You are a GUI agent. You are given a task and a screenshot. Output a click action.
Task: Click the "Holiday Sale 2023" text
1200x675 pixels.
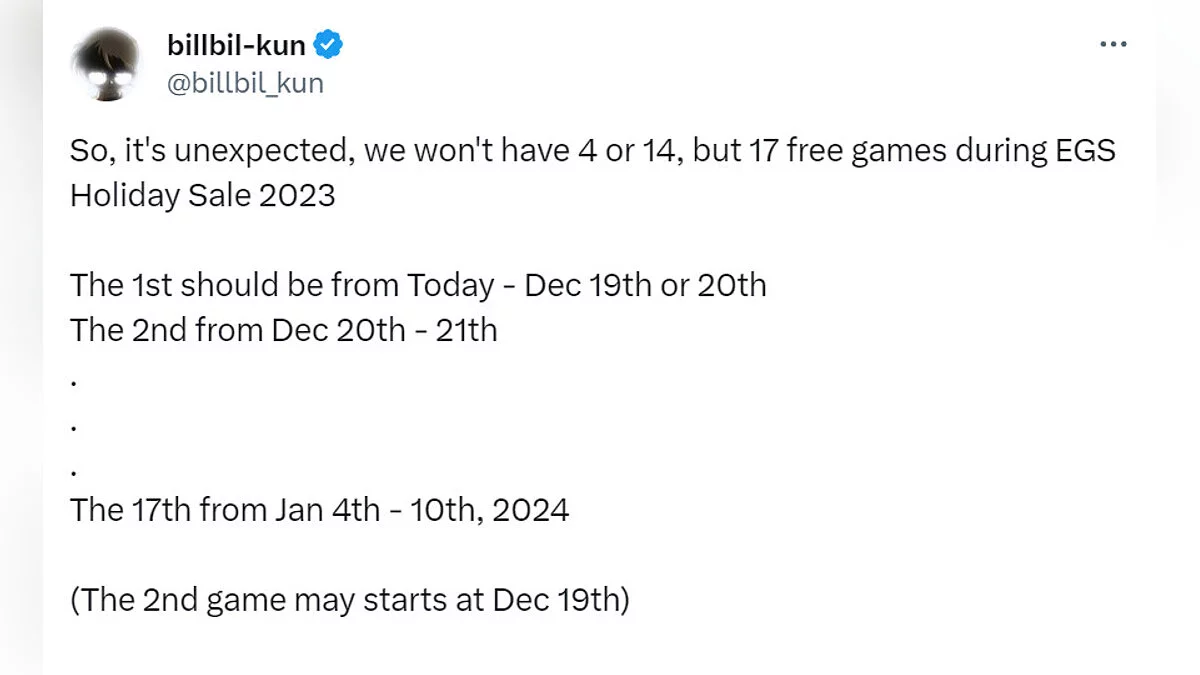coord(202,195)
